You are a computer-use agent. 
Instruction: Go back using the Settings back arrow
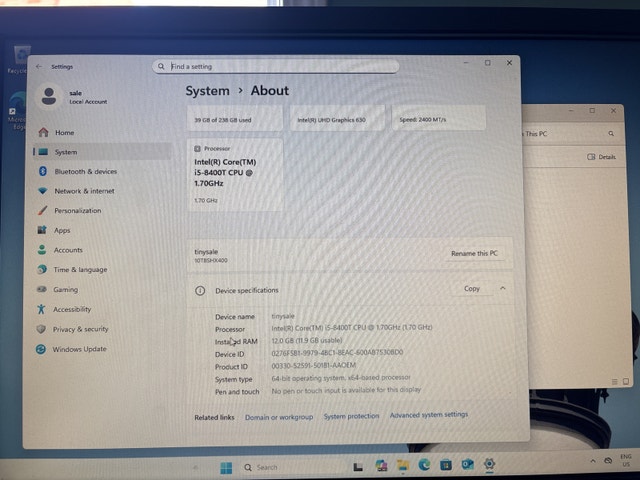[39, 66]
